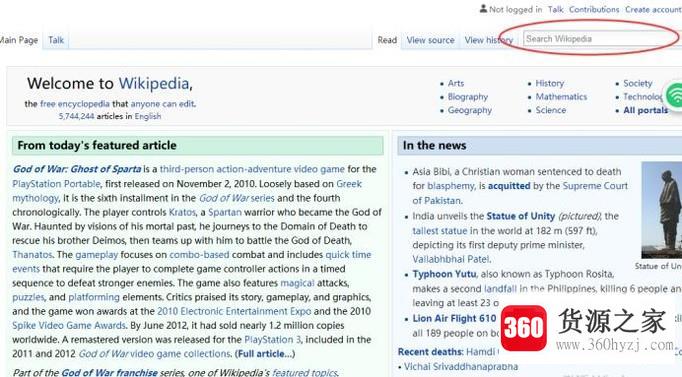
Task: Open the free encyclopedia link
Action: (75, 104)
